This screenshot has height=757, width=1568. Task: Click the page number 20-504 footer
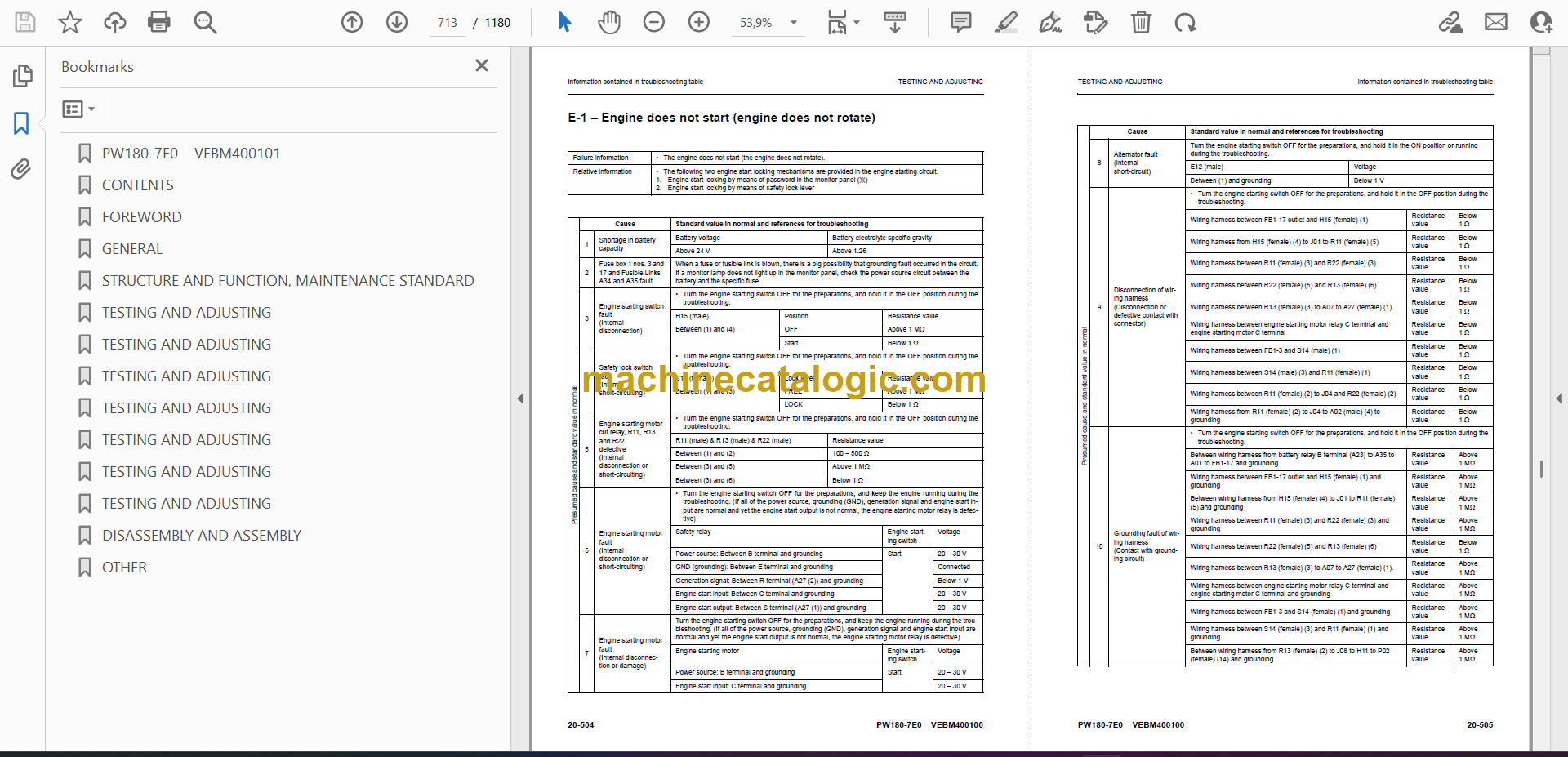tap(581, 724)
